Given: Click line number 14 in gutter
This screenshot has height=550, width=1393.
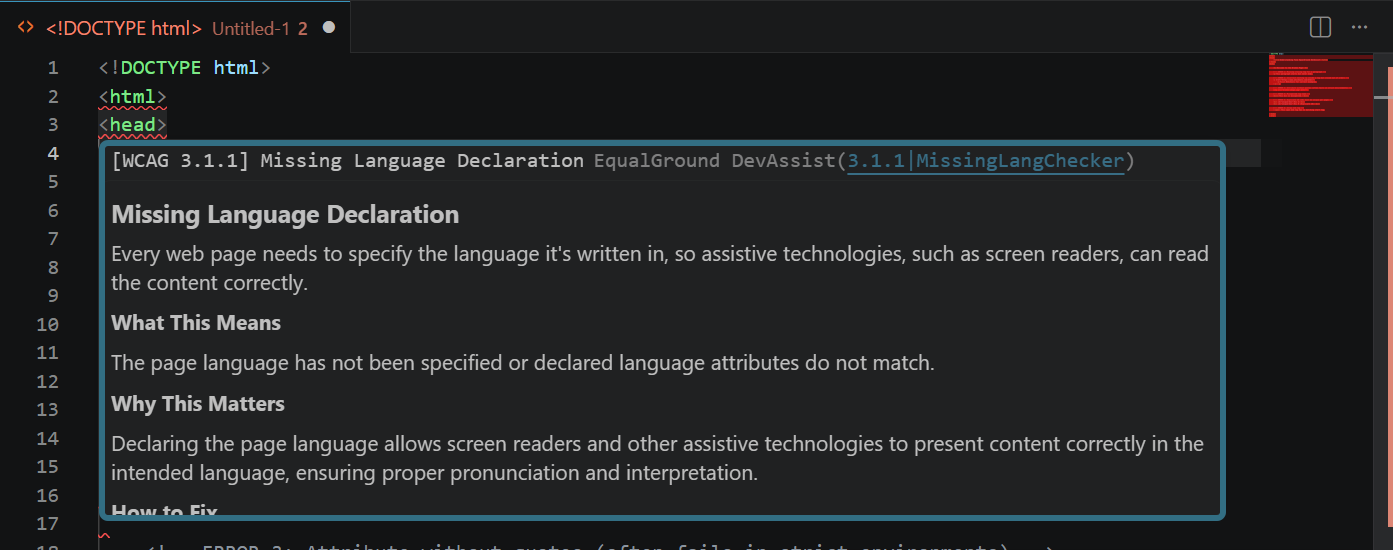Looking at the screenshot, I should pyautogui.click(x=47, y=439).
